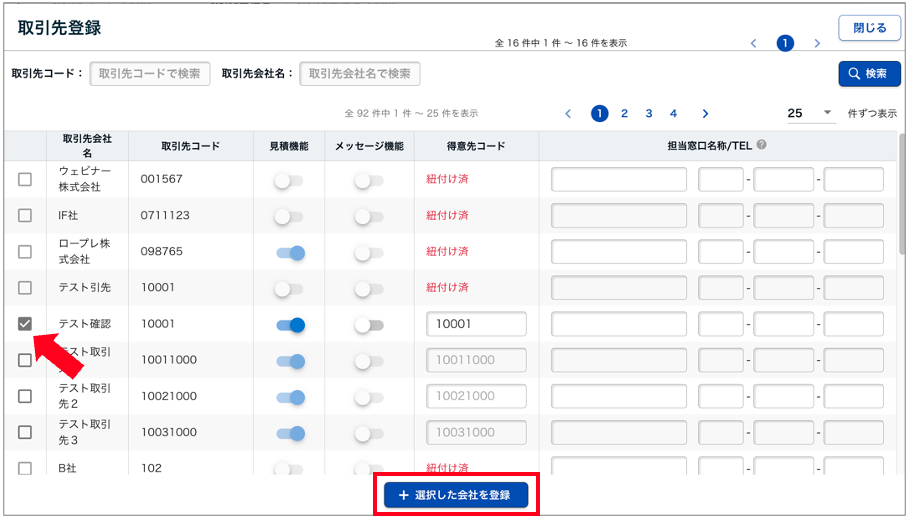Focus the 取引先会社名 search field
The image size is (908, 519).
click(x=360, y=74)
